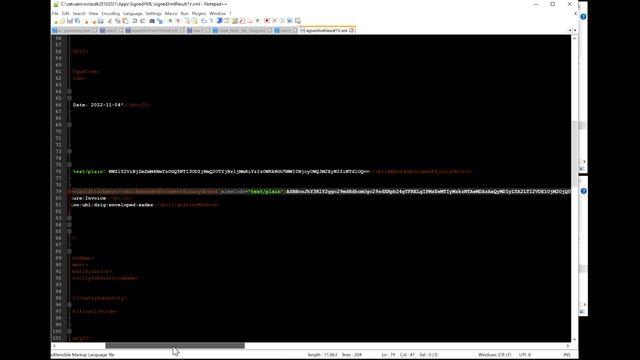Click the Save All toolbar icon
Screen dimensions: 640x360
tap(77, 21)
